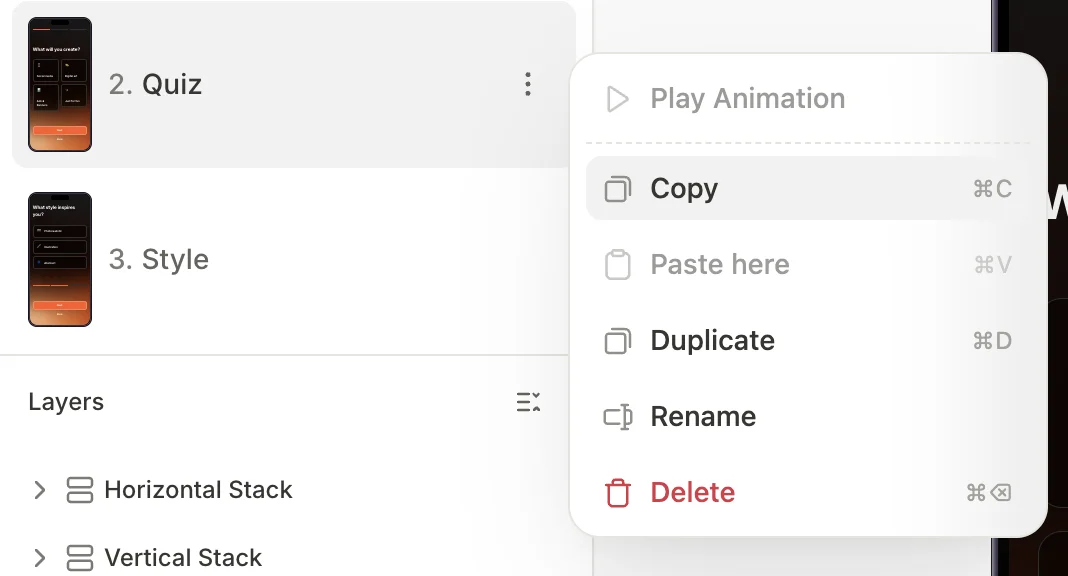Click the "2. Quiz" screen name
The image size is (1068, 576).
[155, 84]
